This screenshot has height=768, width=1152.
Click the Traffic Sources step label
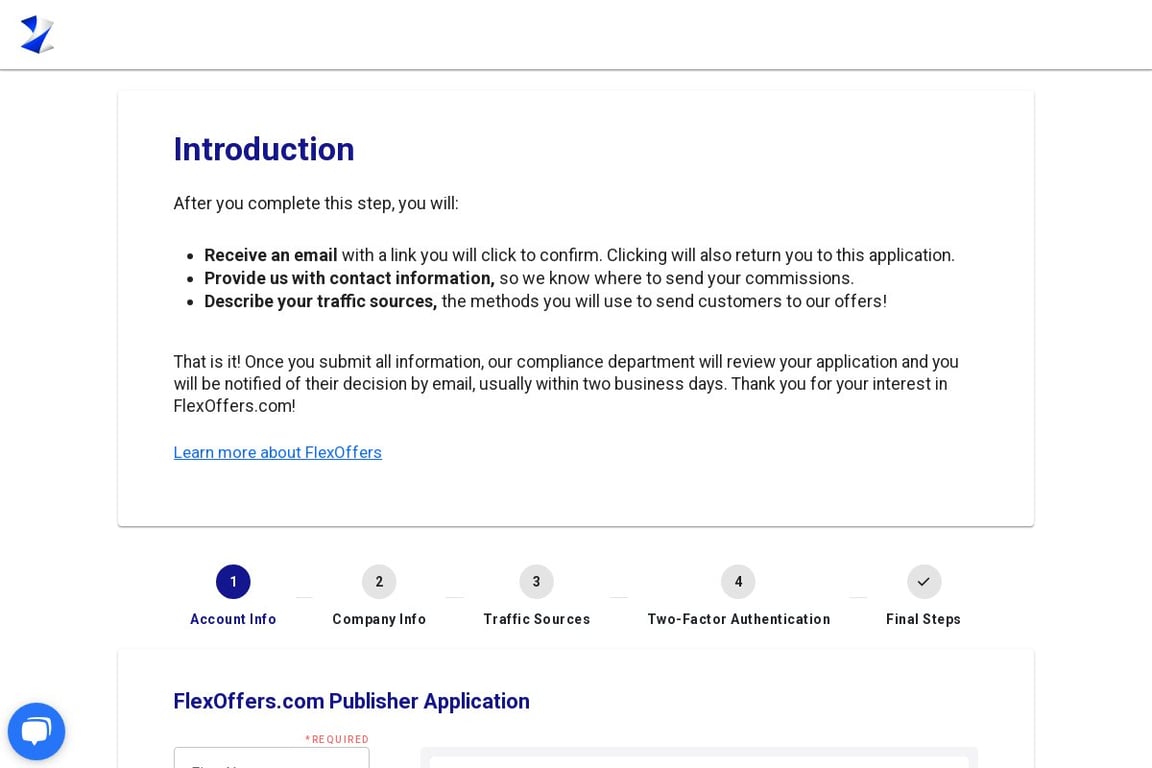pyautogui.click(x=536, y=619)
